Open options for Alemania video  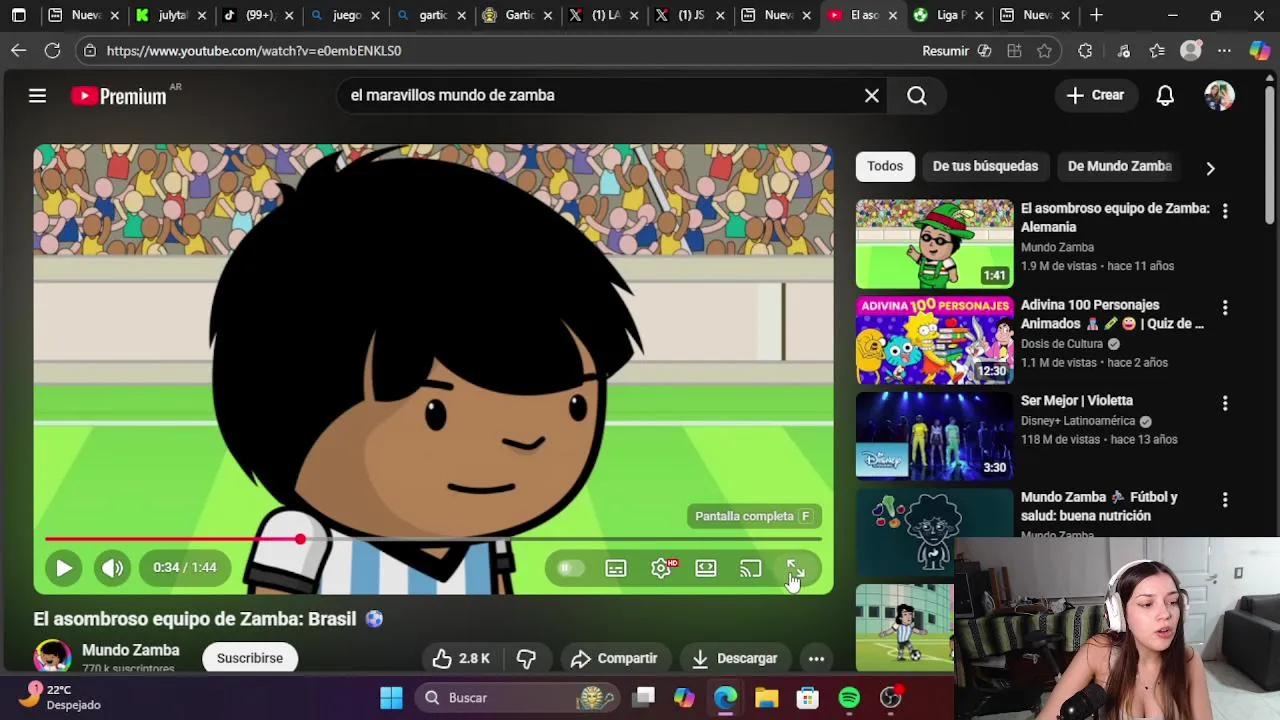click(x=1225, y=211)
